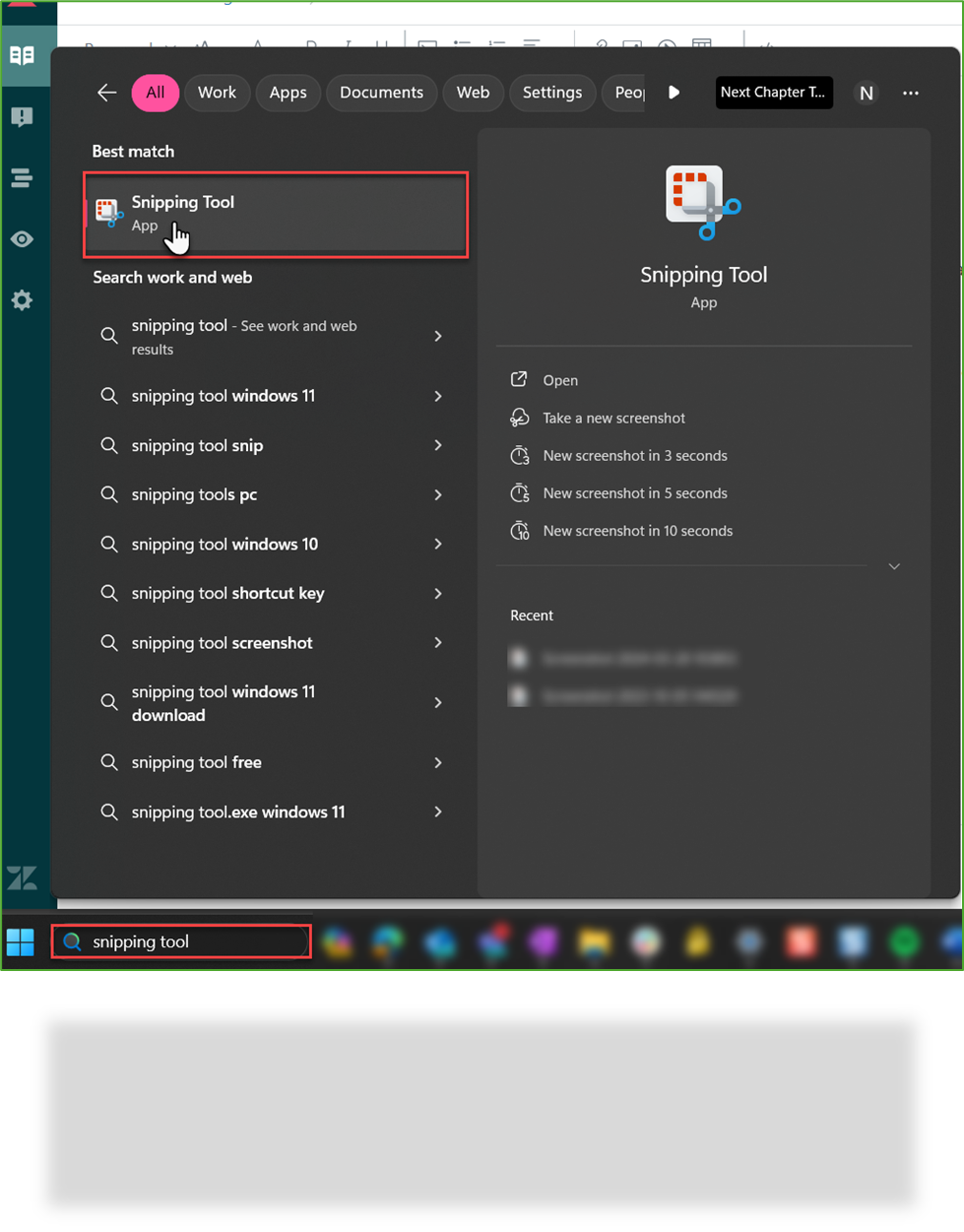Click the large Snipping Tool app icon
This screenshot has width=964, height=1232.
[703, 204]
